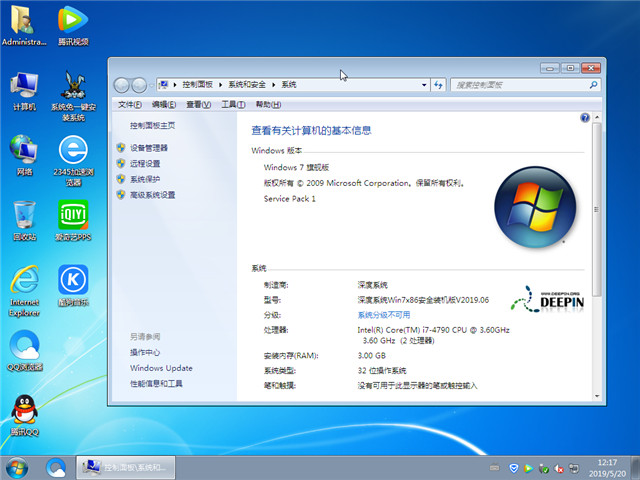Open 系统保护 (System protection) link
The height and width of the screenshot is (480, 640).
click(145, 179)
